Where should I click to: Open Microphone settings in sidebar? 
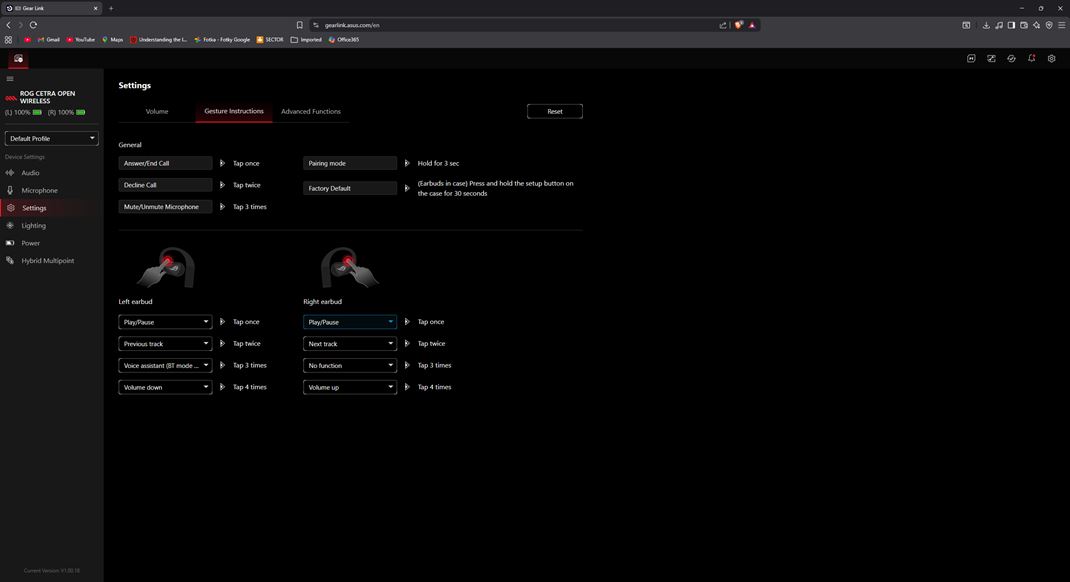point(52,190)
